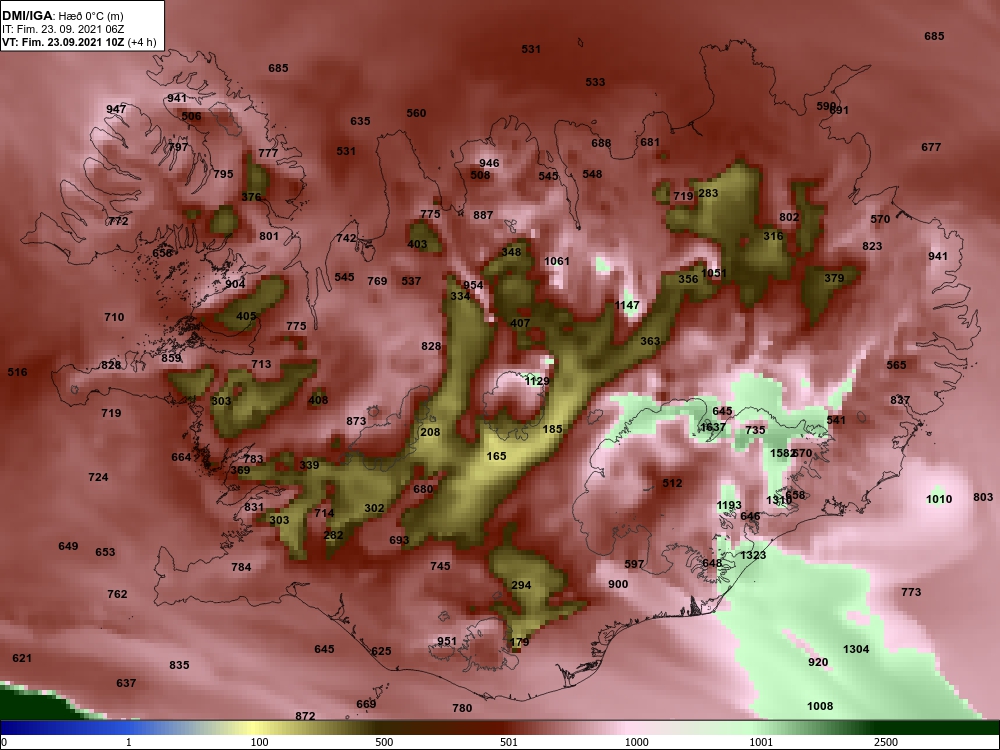Click the map value '837'
The width and height of the screenshot is (1000, 750).
click(x=901, y=400)
